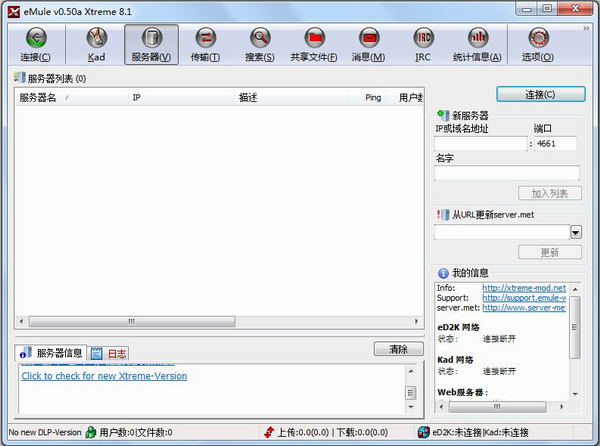Focus the IP or domain address field
The width and height of the screenshot is (600, 446).
coord(481,144)
